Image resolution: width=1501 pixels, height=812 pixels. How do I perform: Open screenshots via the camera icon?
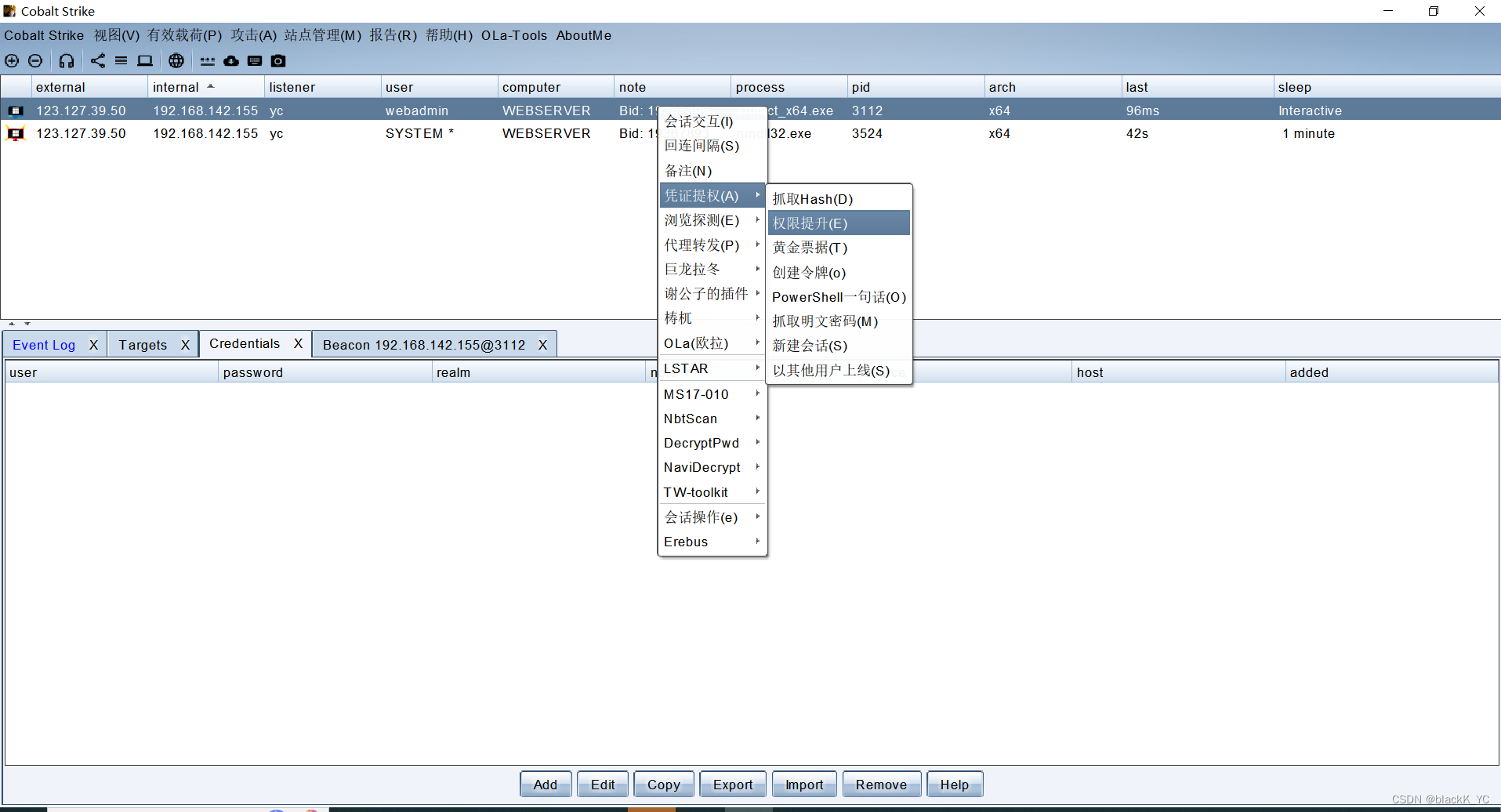(x=278, y=60)
